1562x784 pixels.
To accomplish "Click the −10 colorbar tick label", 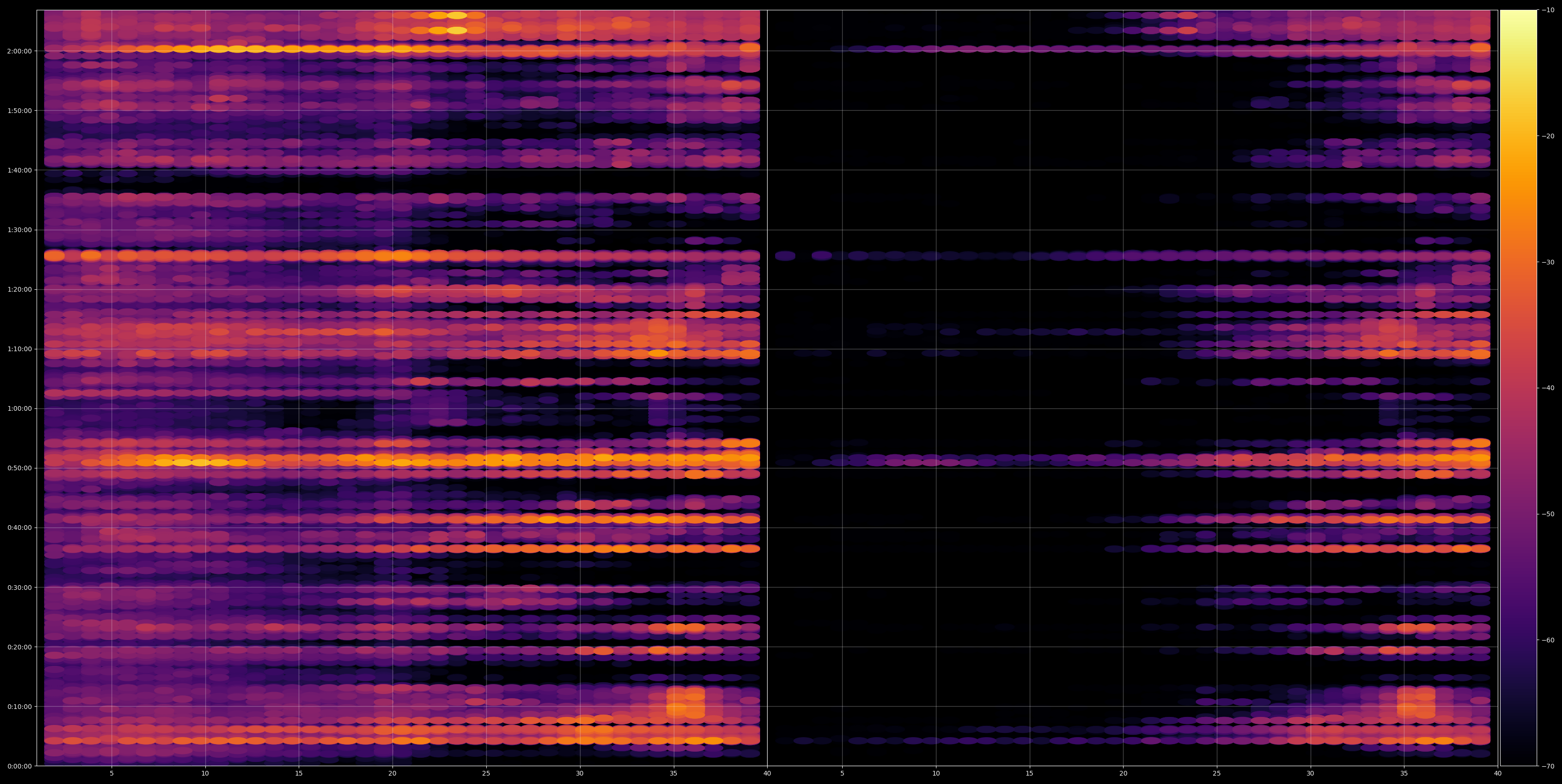I will pyautogui.click(x=1548, y=10).
